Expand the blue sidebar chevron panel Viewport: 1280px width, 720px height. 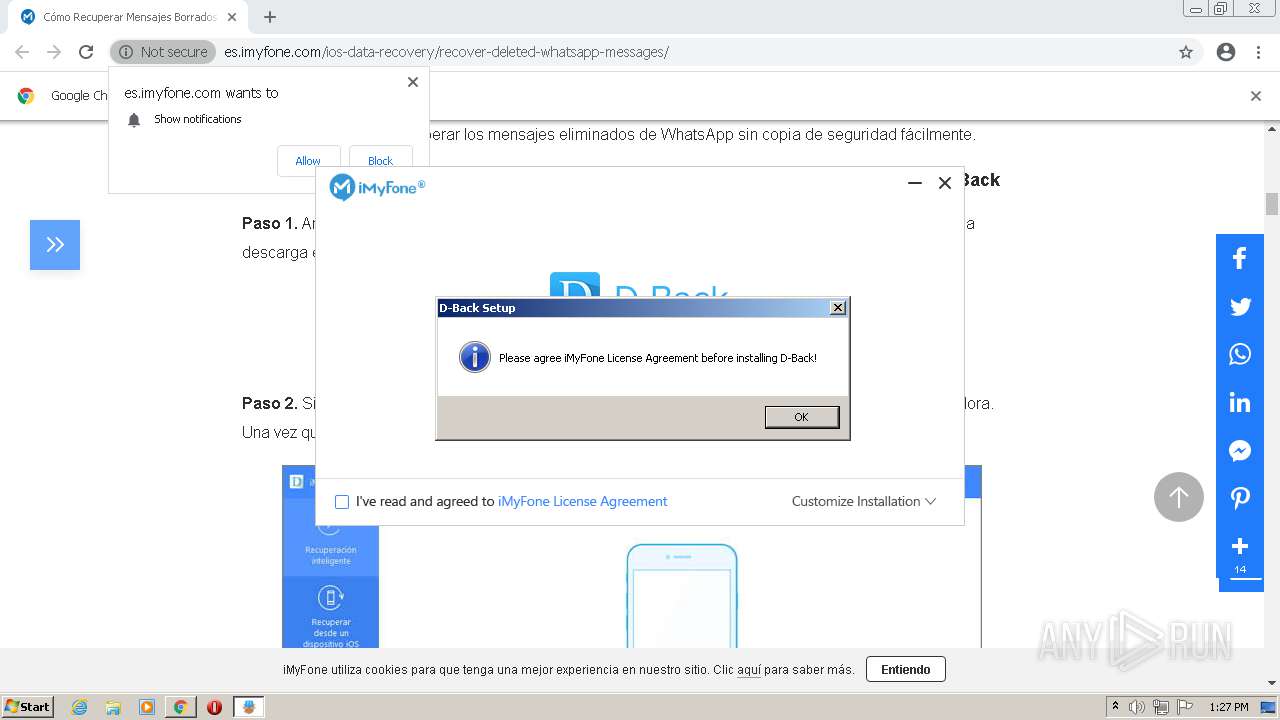click(55, 245)
